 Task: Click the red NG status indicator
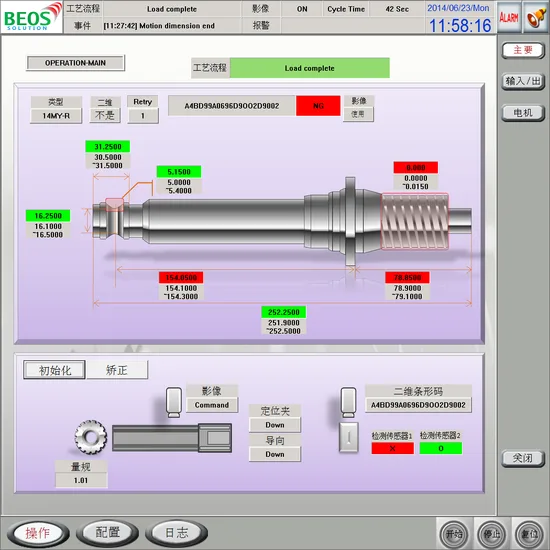(x=318, y=106)
